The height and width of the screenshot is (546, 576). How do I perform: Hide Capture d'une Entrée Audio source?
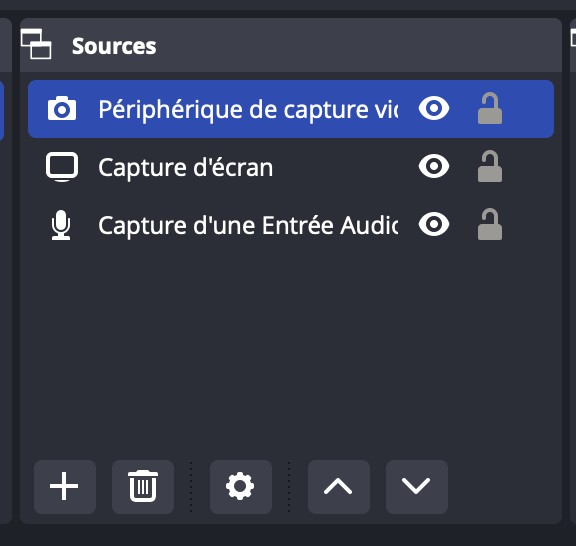[x=434, y=224]
